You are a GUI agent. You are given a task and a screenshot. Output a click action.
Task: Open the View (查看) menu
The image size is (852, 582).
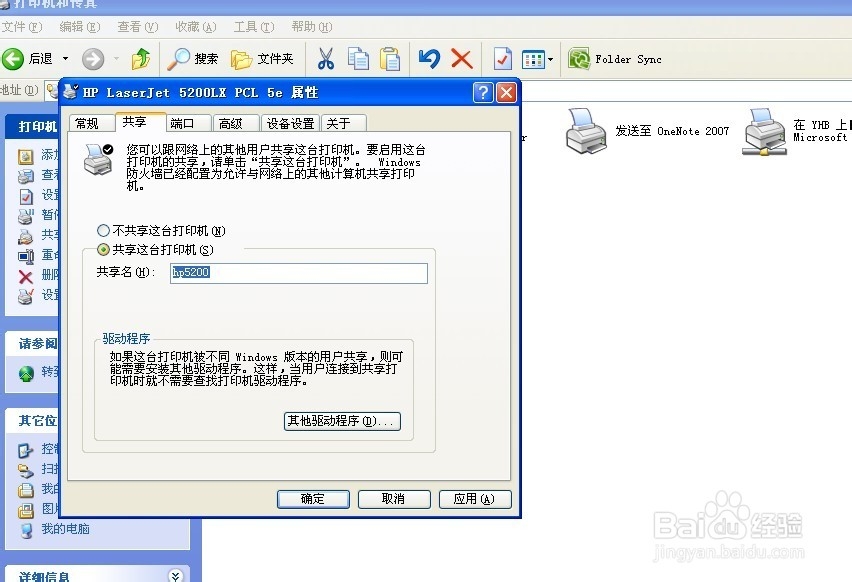(137, 27)
